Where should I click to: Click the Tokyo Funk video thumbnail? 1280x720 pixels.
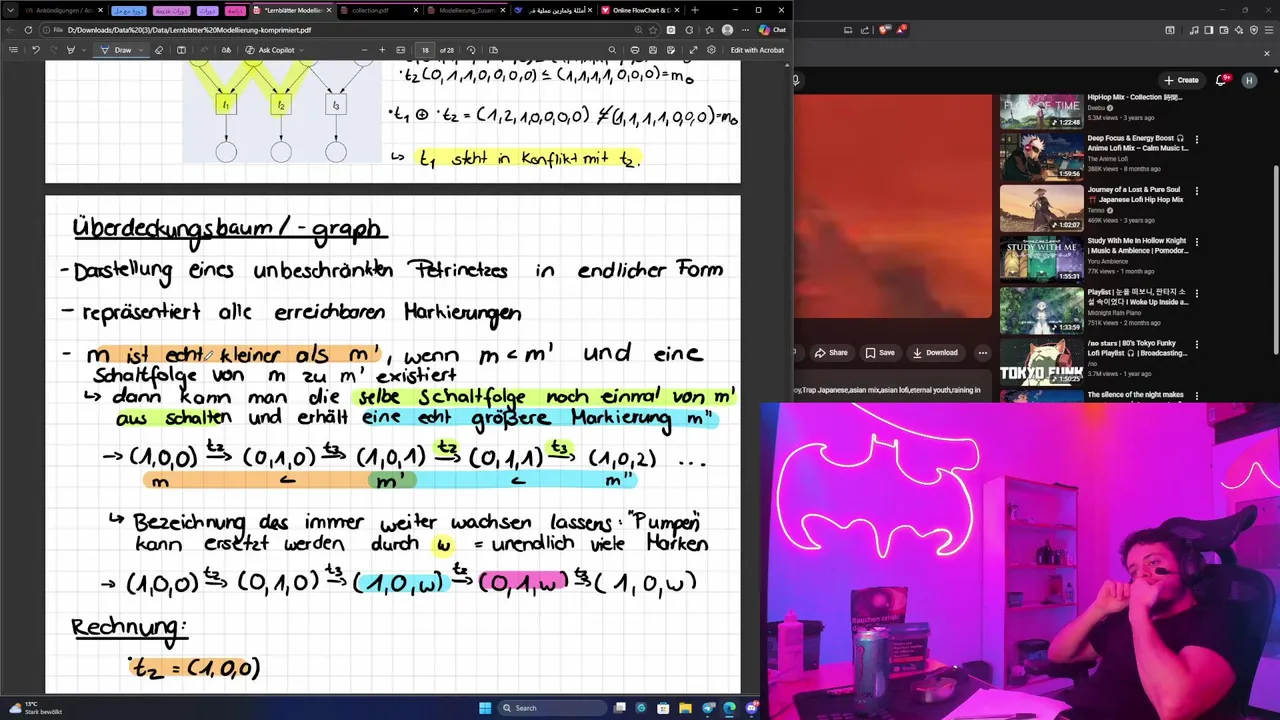pos(1041,362)
